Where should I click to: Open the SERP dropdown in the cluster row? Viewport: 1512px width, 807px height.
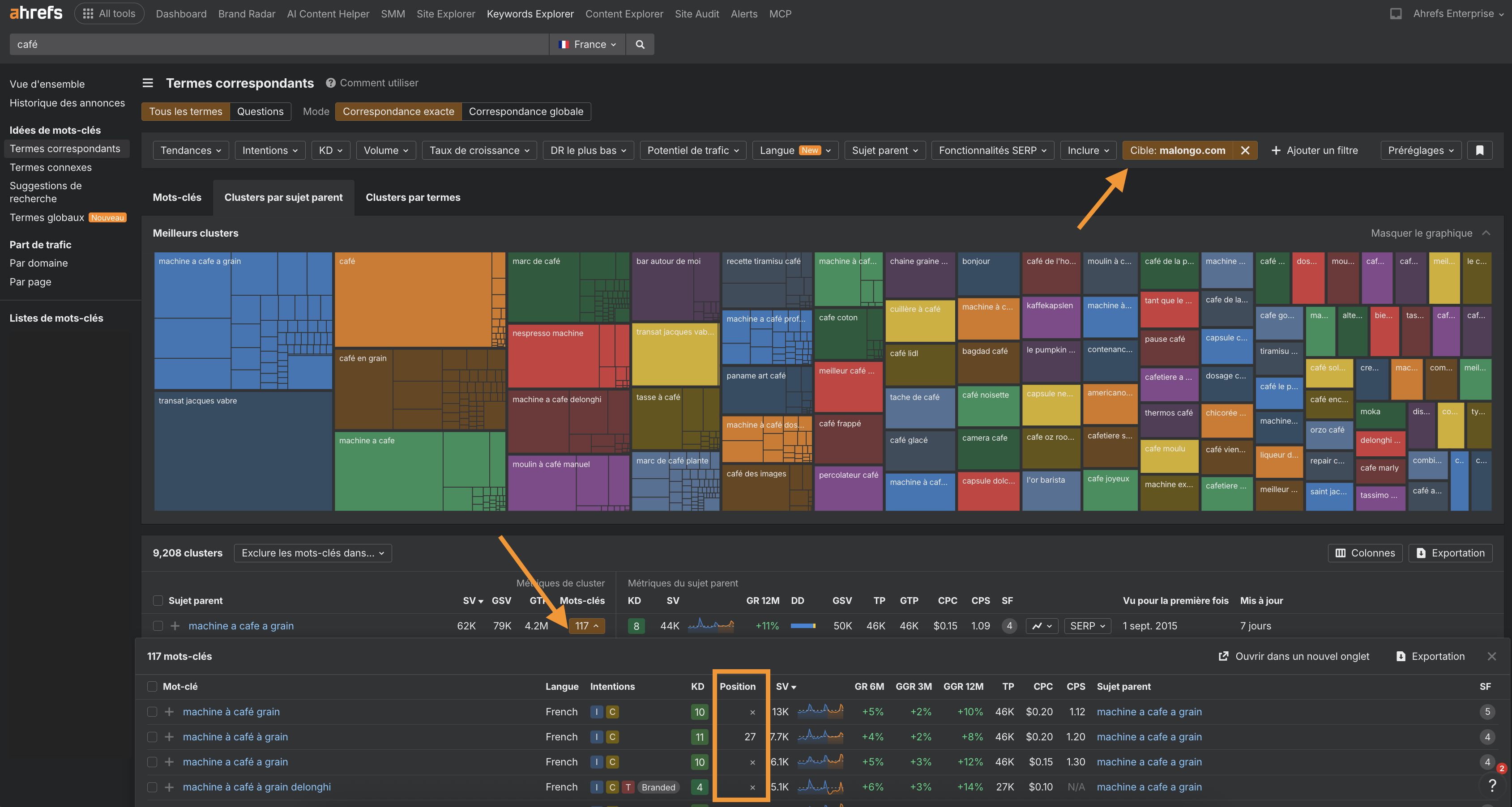(x=1086, y=626)
